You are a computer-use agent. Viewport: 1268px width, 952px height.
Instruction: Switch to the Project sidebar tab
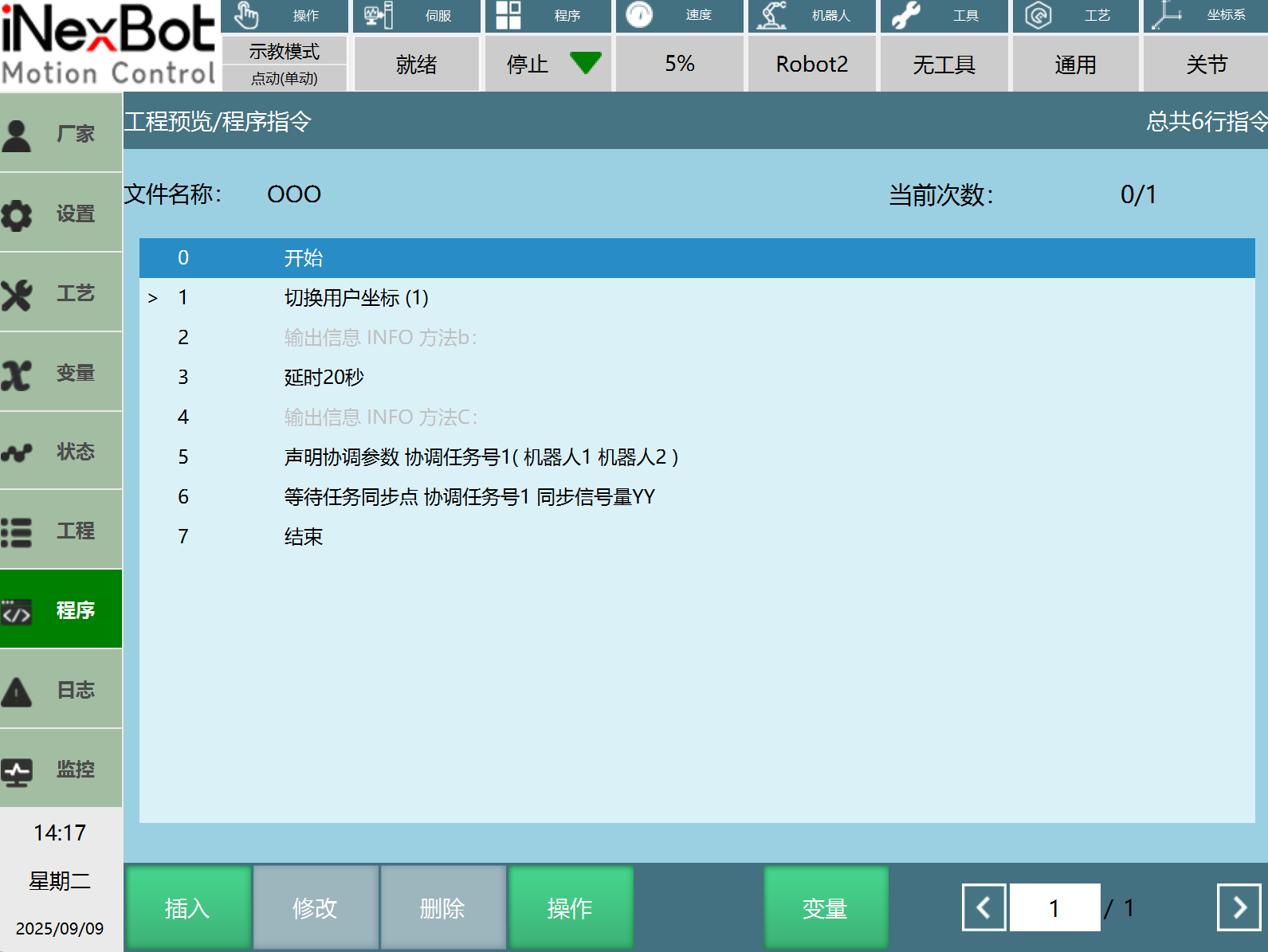click(x=61, y=531)
